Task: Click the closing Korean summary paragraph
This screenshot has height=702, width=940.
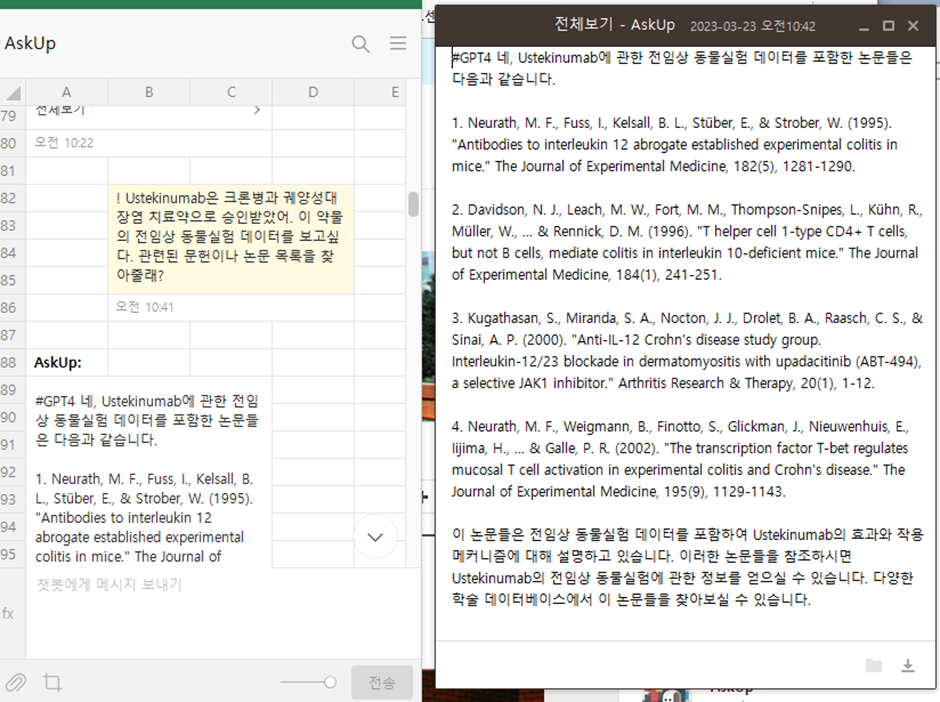Action: pos(688,567)
